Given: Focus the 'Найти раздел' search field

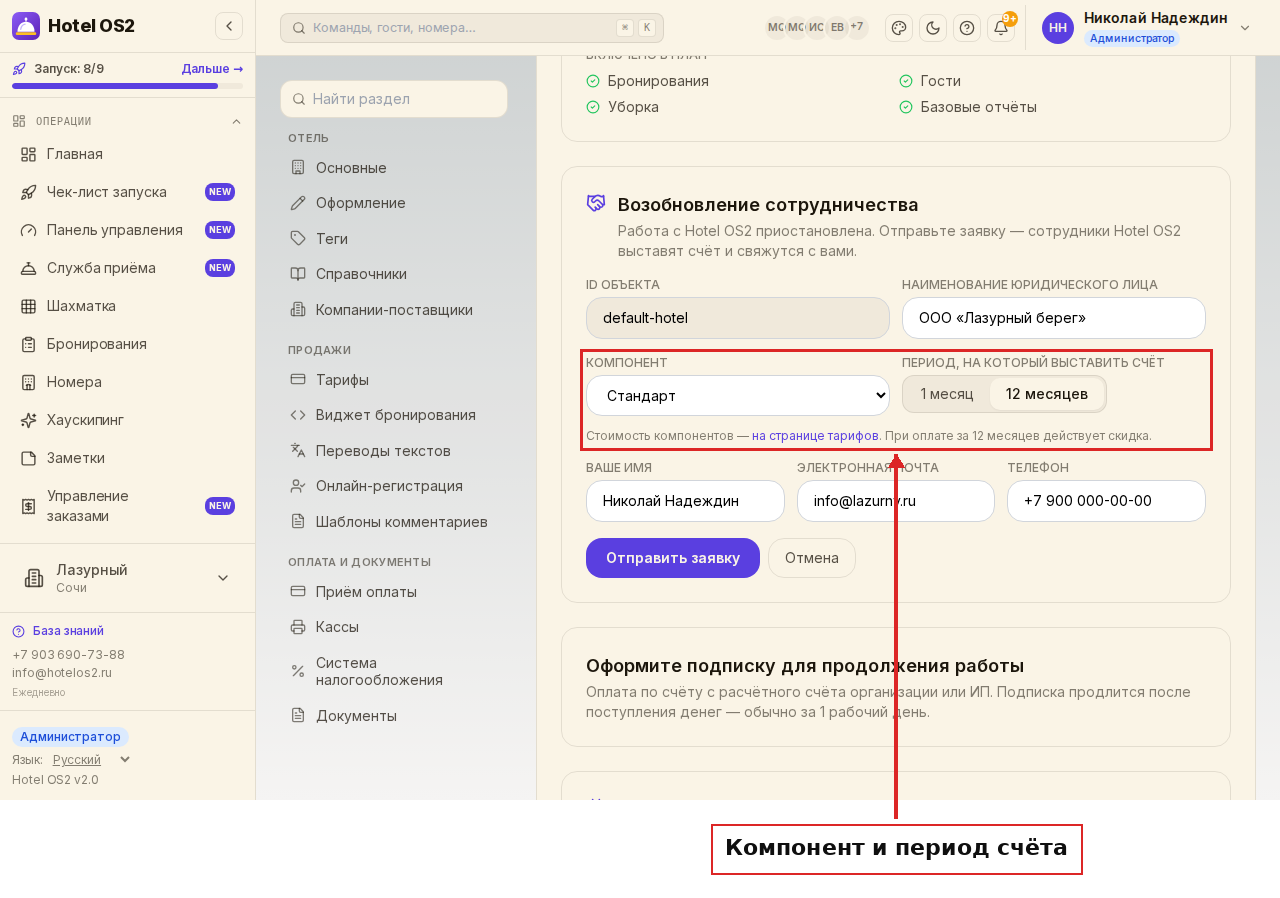Looking at the screenshot, I should (x=394, y=99).
